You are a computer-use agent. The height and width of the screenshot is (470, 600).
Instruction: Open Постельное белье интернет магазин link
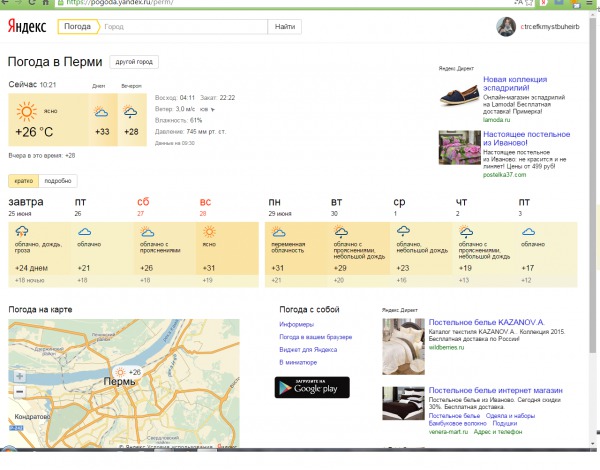[x=496, y=390]
